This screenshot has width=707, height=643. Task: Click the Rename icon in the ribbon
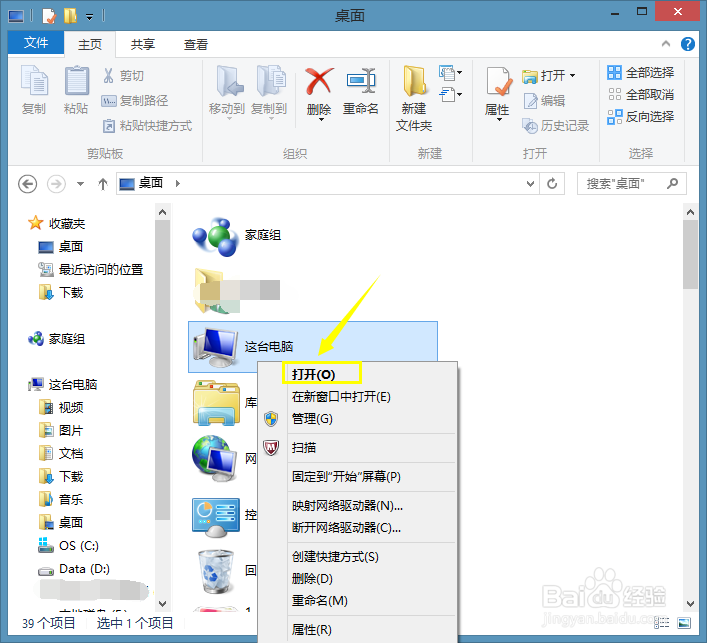pyautogui.click(x=361, y=82)
